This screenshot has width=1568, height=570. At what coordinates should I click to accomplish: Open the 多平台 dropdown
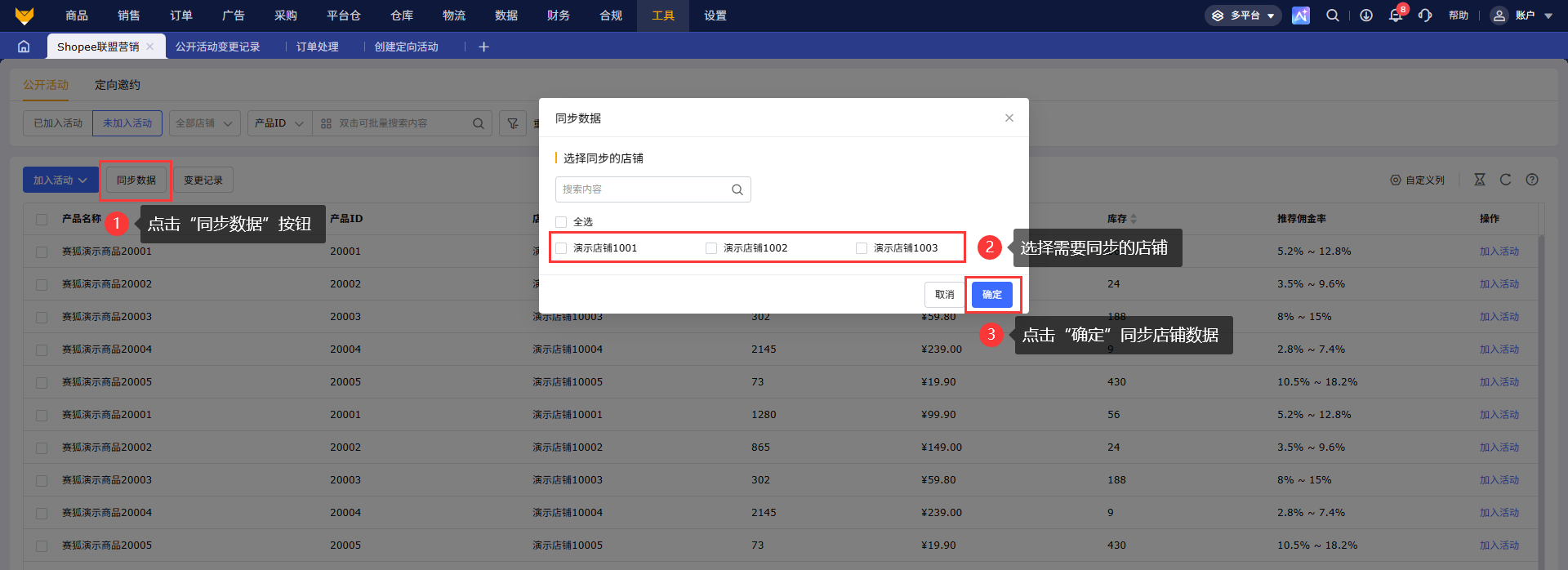pyautogui.click(x=1243, y=16)
